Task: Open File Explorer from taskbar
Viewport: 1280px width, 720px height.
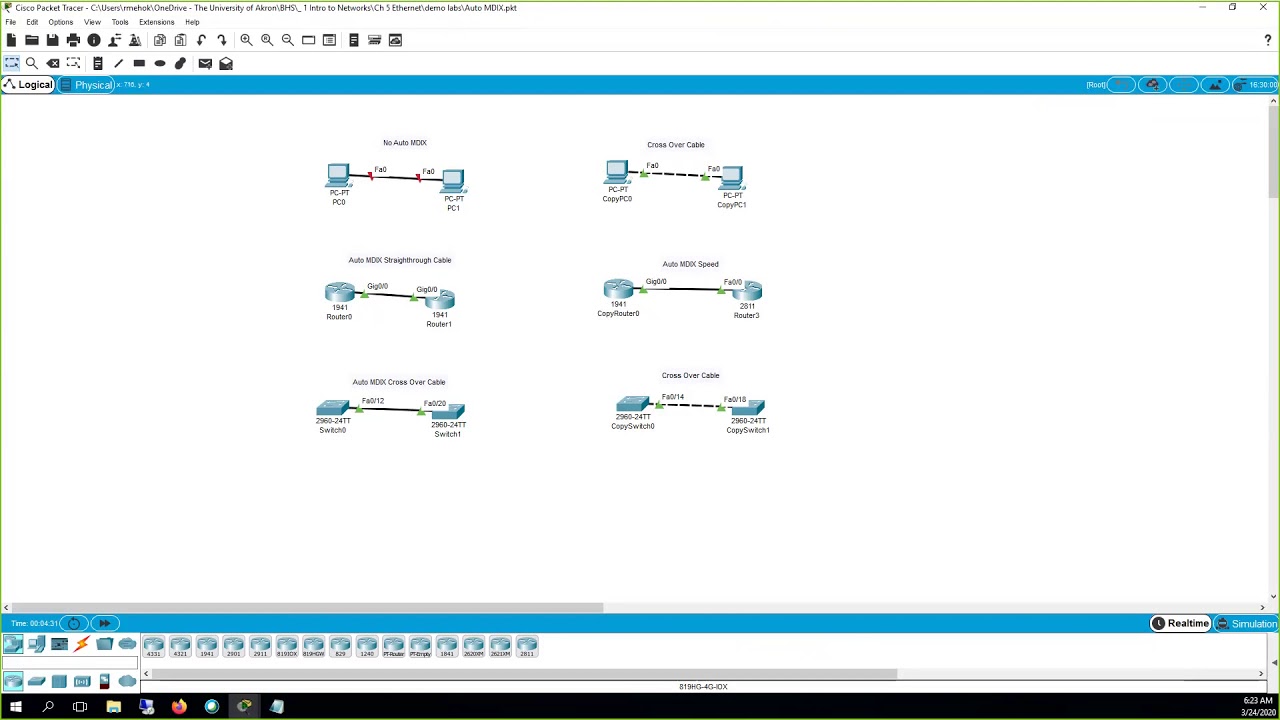Action: [x=113, y=708]
